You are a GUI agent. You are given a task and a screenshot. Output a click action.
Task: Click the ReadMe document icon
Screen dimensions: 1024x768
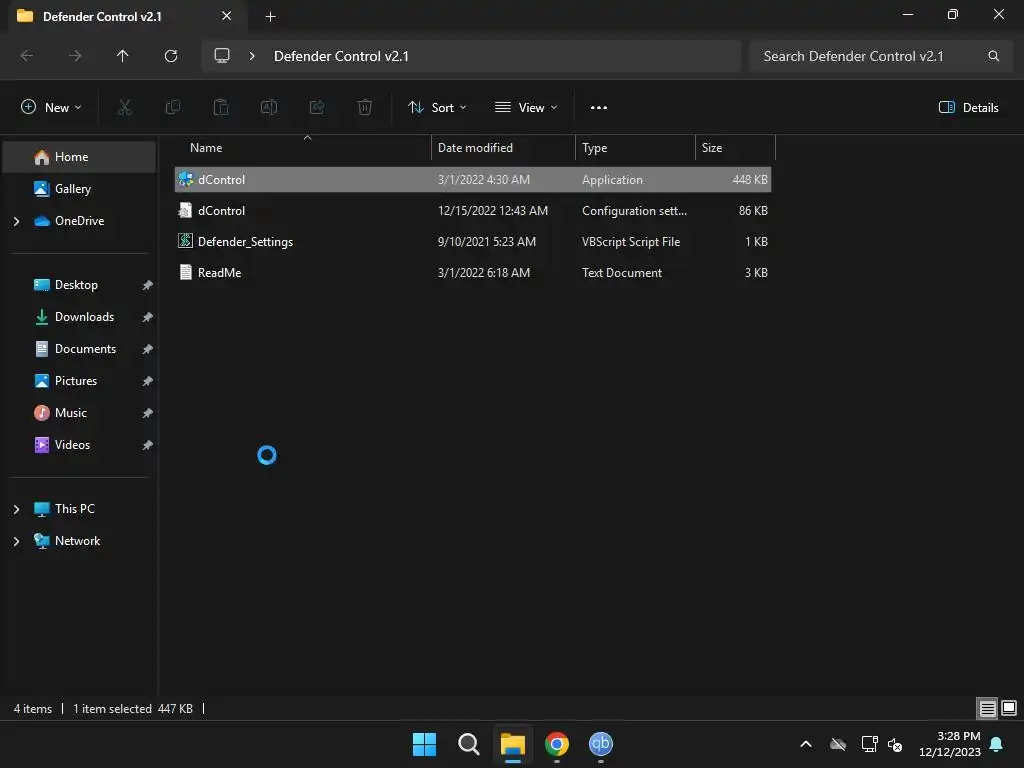[x=185, y=272]
